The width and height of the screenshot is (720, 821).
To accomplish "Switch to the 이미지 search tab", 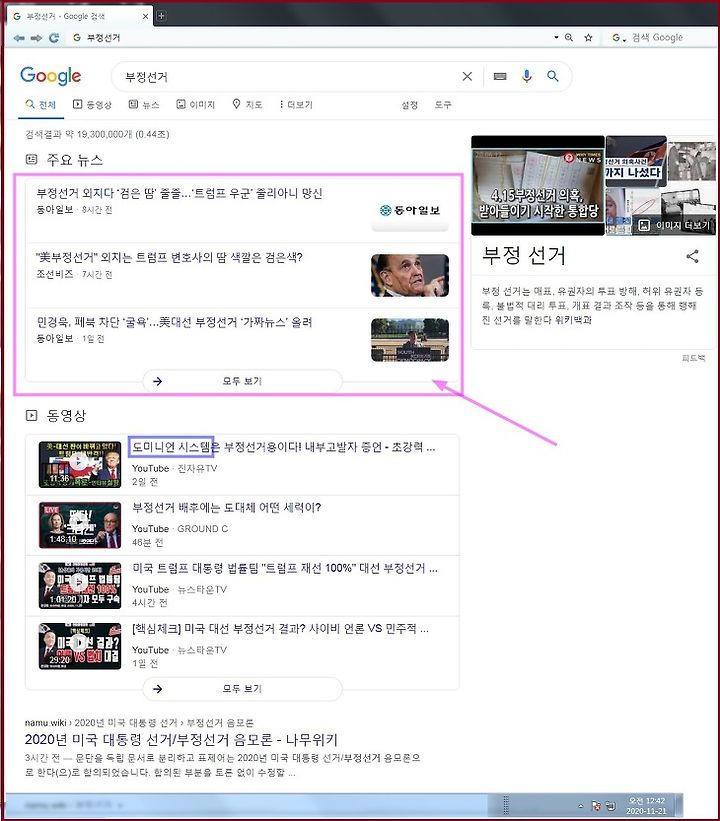I will 196,105.
